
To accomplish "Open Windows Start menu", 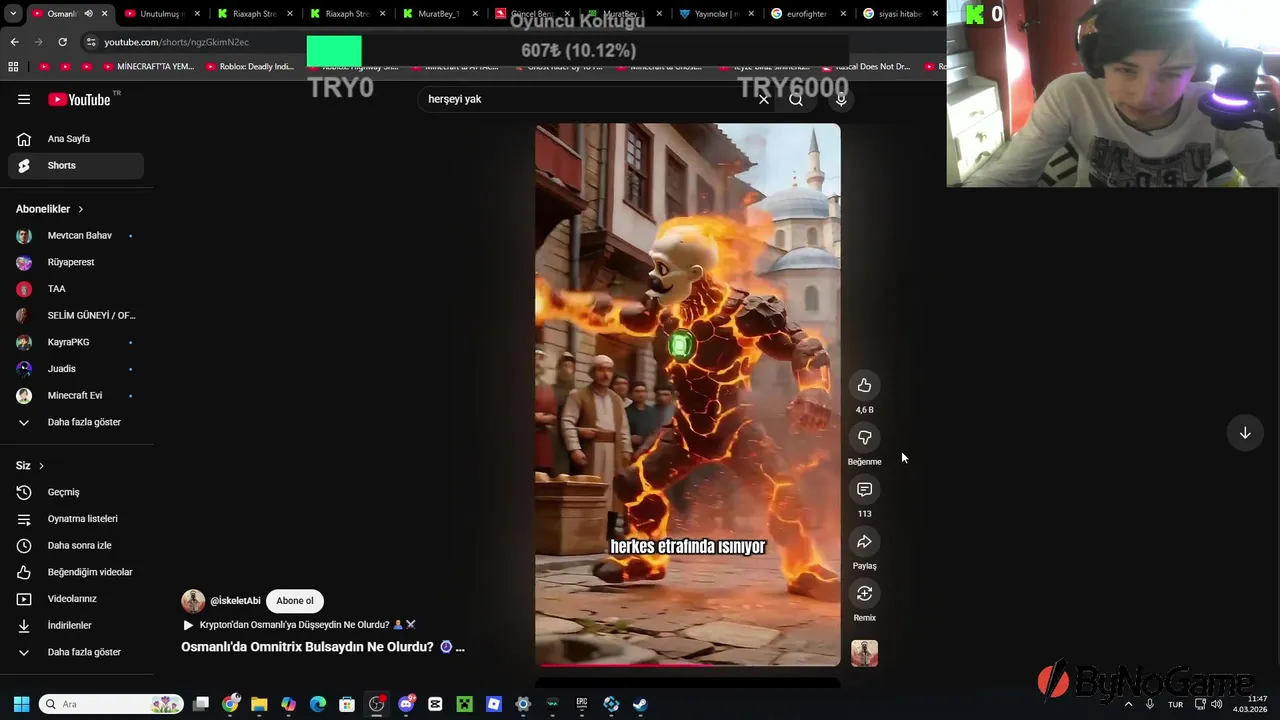I will click(21, 704).
